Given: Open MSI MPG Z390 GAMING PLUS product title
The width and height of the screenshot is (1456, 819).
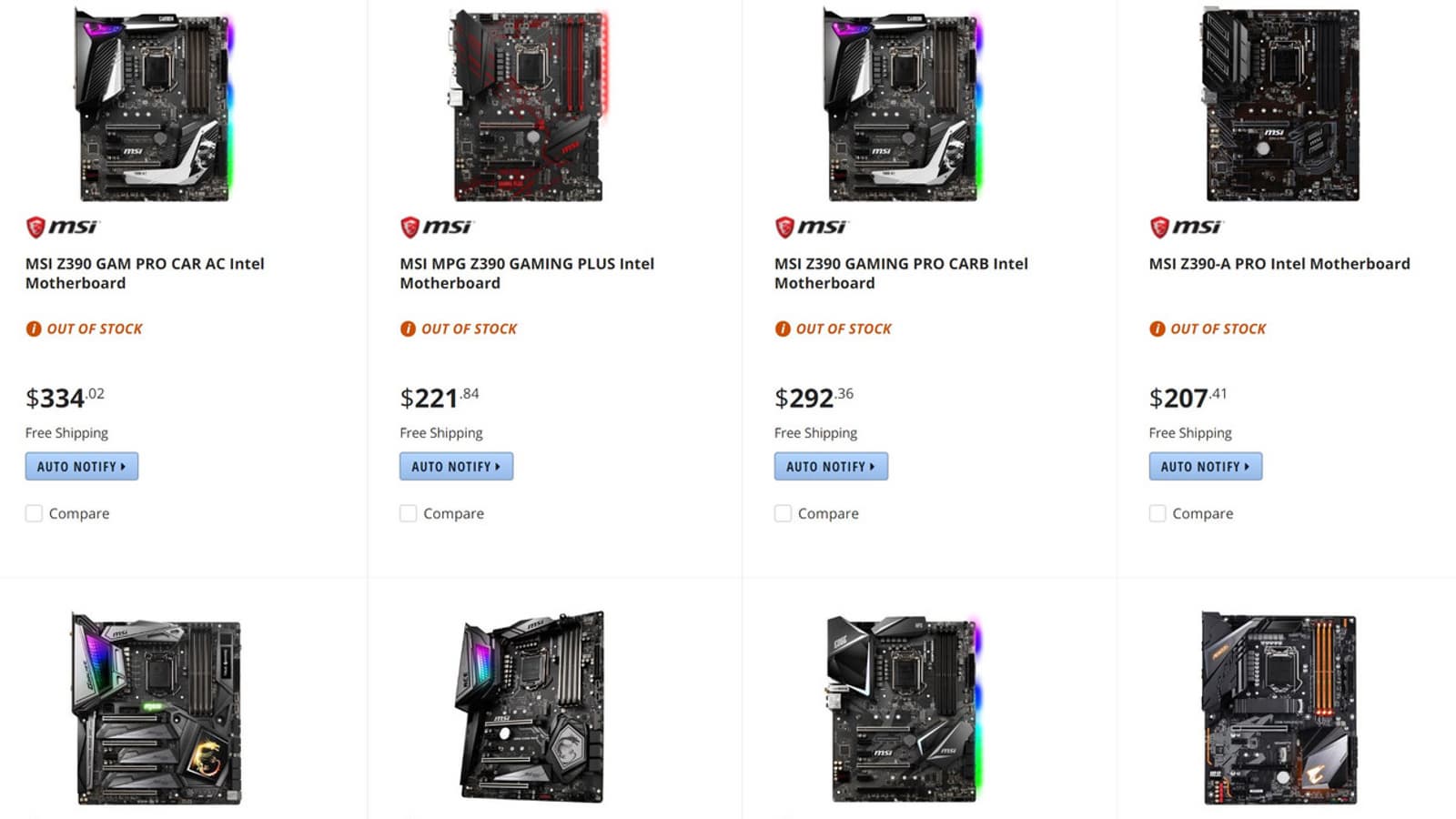Looking at the screenshot, I should click(x=527, y=273).
